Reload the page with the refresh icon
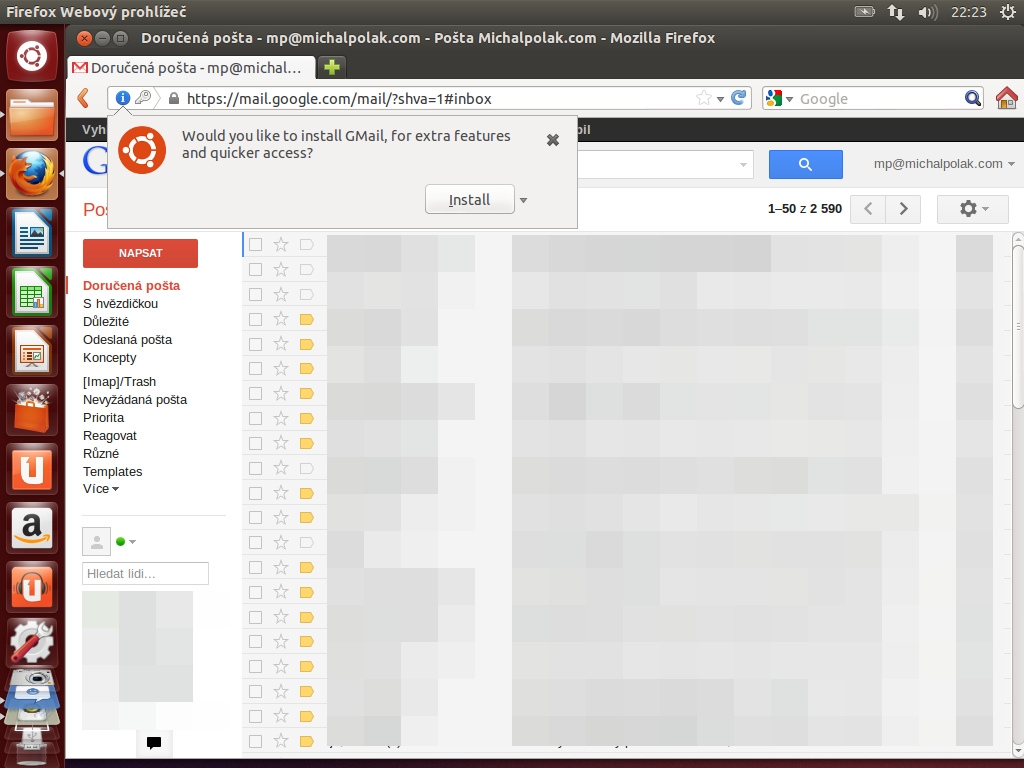1024x768 pixels. (739, 98)
